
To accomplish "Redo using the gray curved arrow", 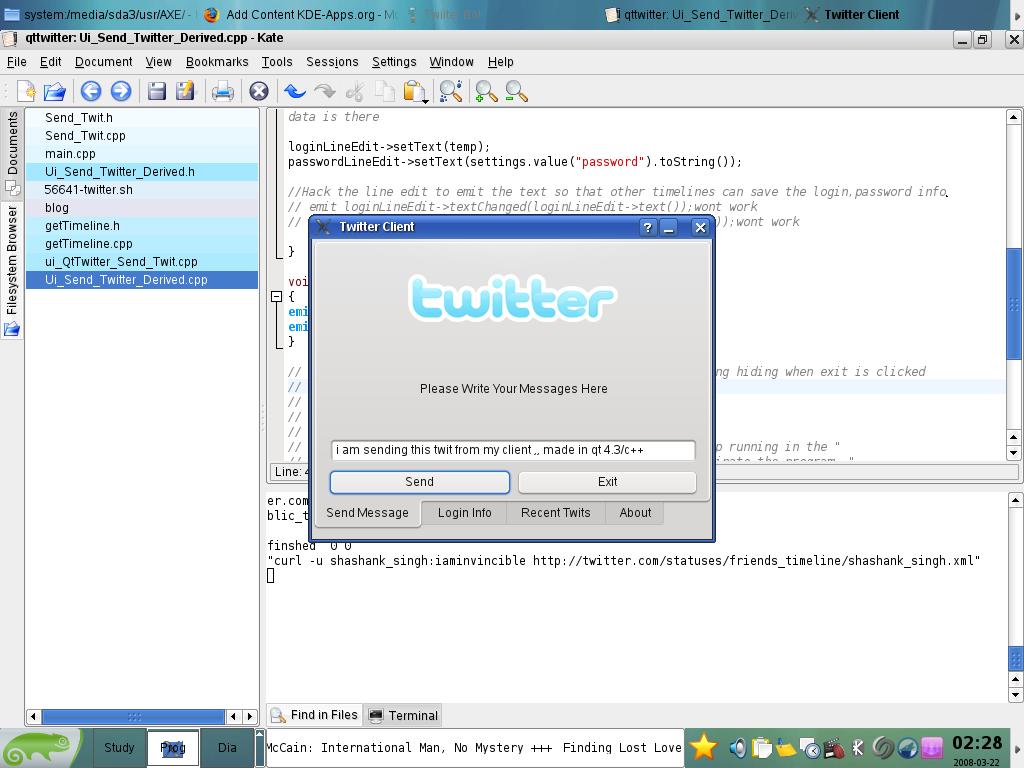I will point(325,91).
